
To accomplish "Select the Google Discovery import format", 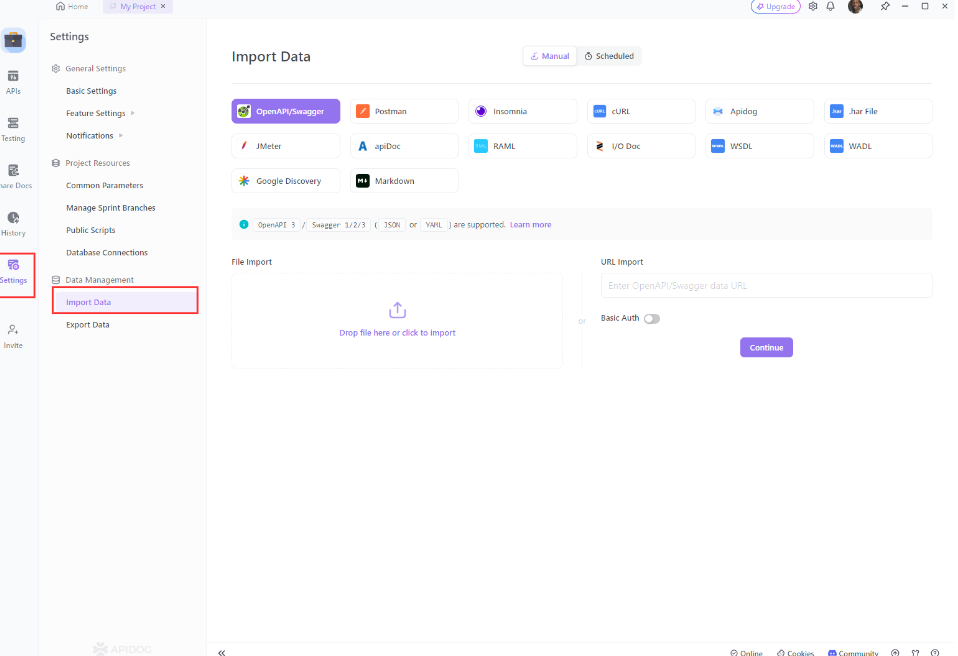I will (x=285, y=181).
